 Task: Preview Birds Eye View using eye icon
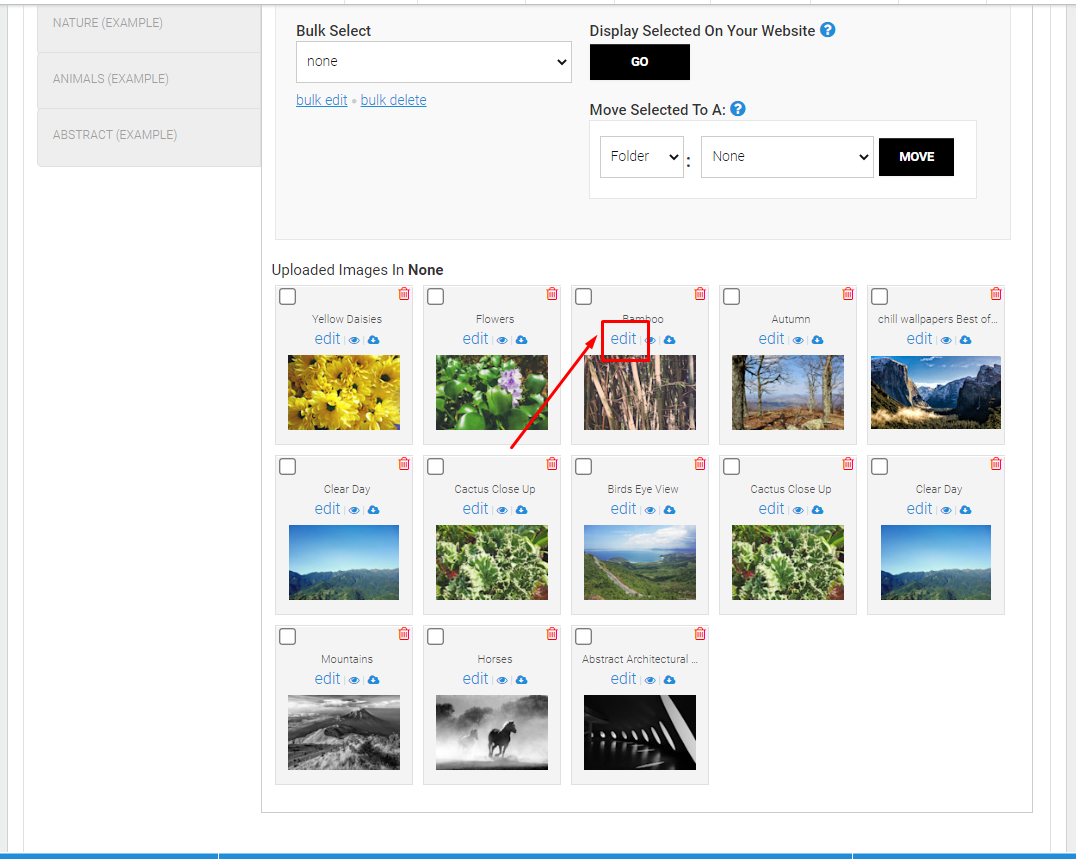pyautogui.click(x=650, y=510)
